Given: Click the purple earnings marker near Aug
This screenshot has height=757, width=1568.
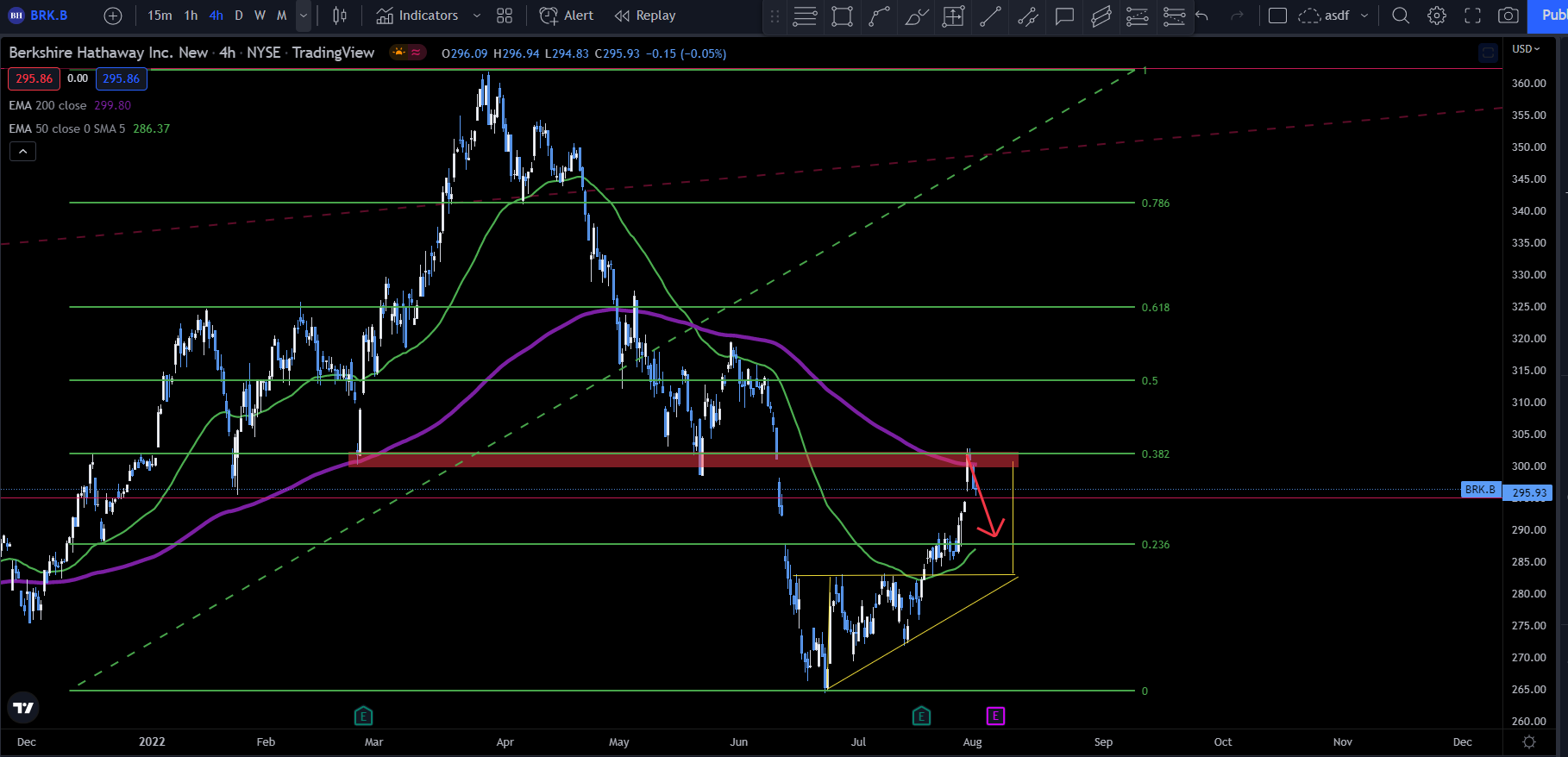Looking at the screenshot, I should tap(995, 716).
